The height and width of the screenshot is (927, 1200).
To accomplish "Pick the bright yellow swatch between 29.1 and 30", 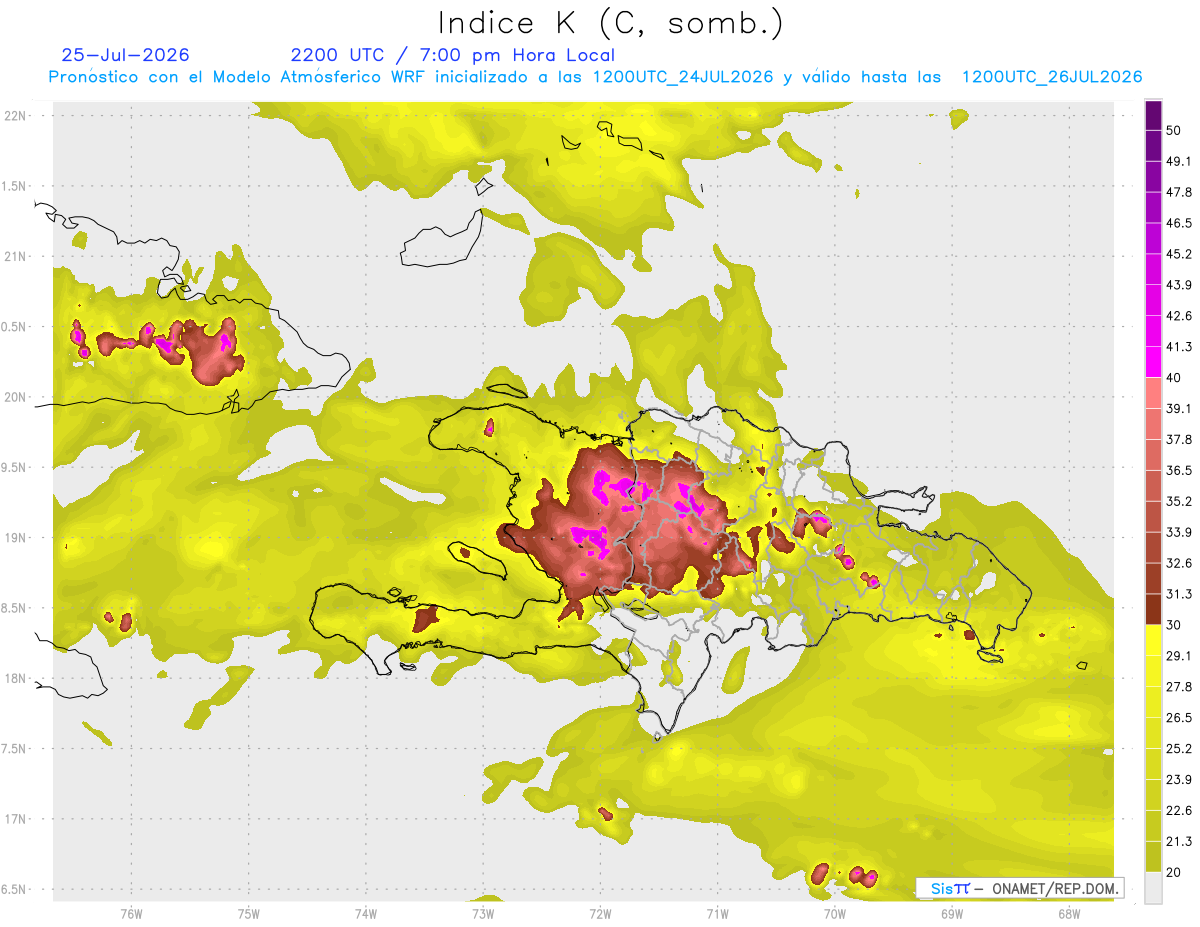I will (x=1153, y=640).
